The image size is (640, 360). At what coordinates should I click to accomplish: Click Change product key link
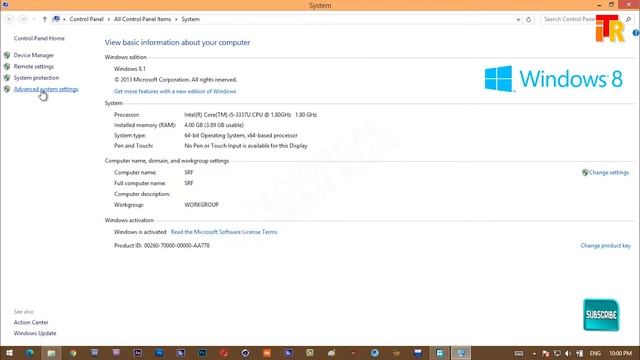605,246
